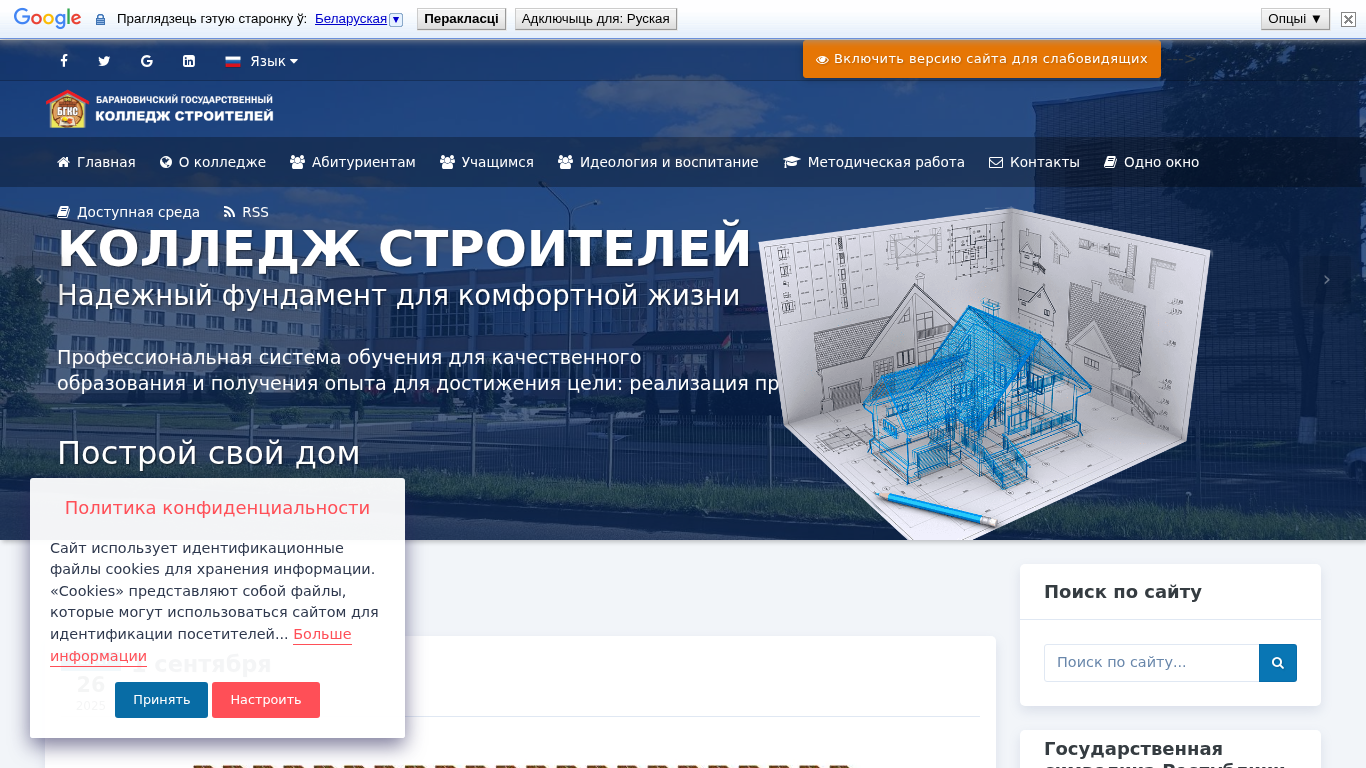Open the Контакты menu item
This screenshot has height=768, width=1366.
[x=1034, y=162]
